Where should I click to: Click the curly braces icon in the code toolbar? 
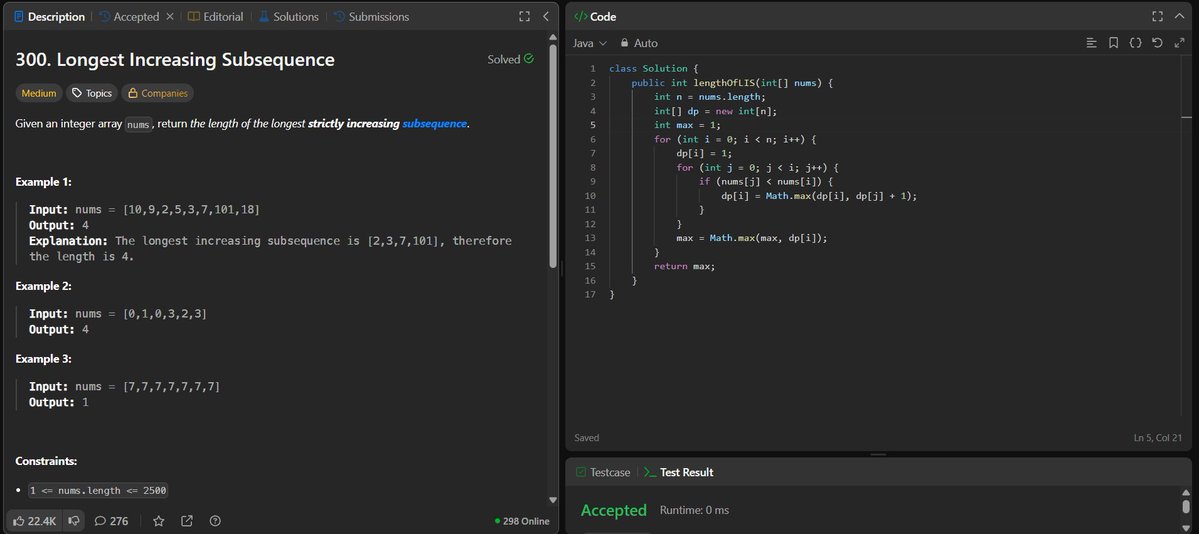tap(1136, 44)
